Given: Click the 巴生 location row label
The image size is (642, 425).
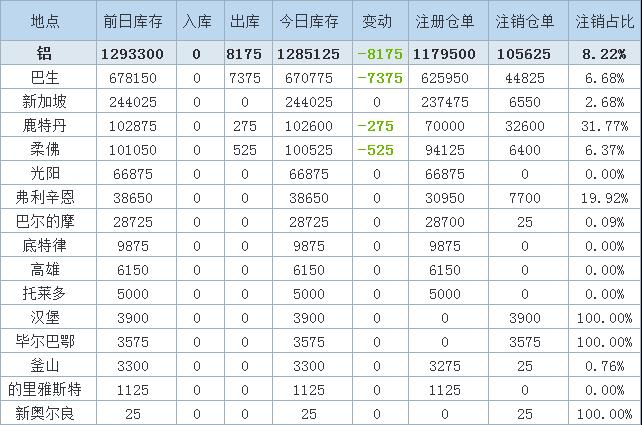Looking at the screenshot, I should 45,78.
